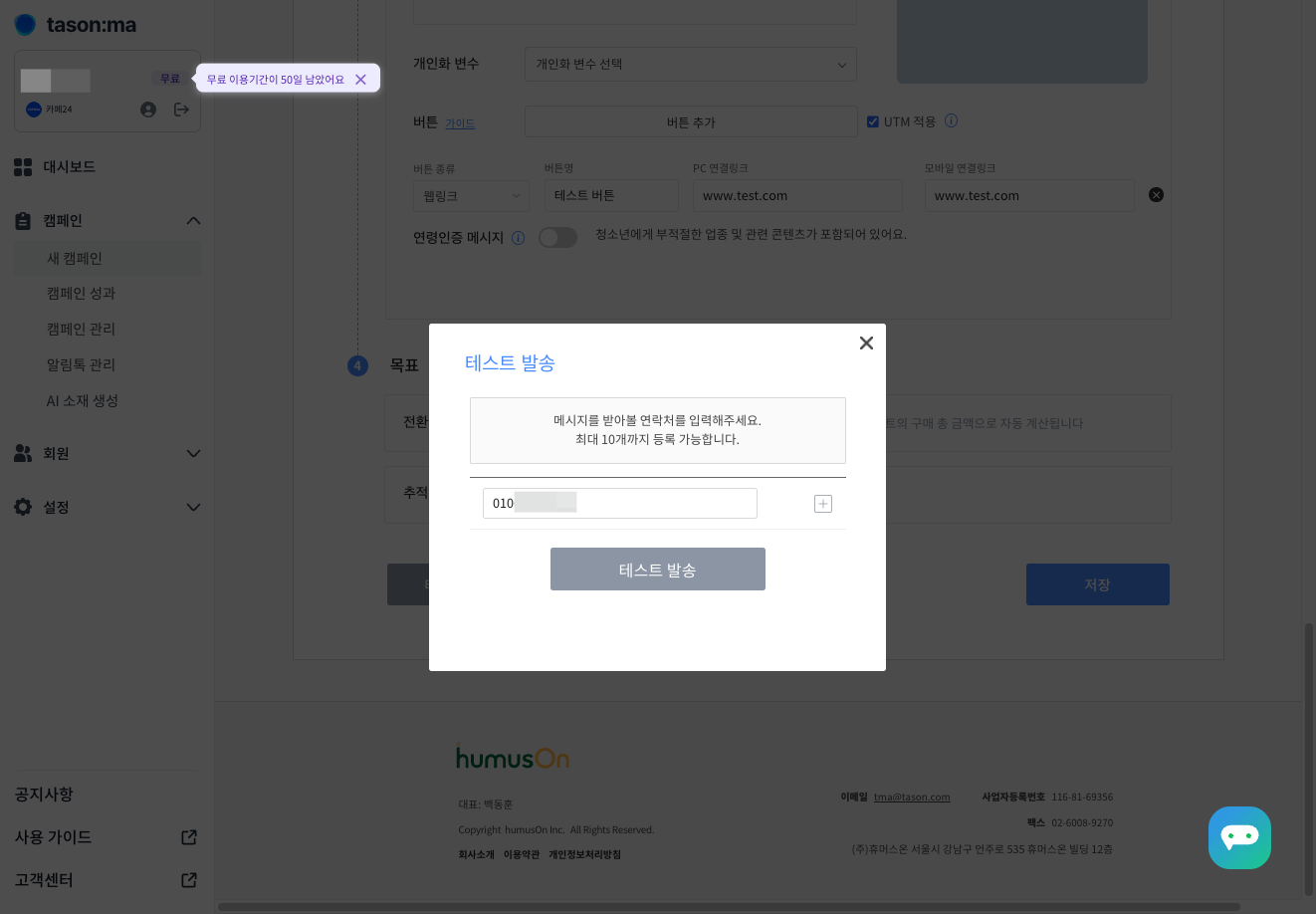The image size is (1316, 914).
Task: Open 회사소개 footer link
Action: [x=476, y=854]
